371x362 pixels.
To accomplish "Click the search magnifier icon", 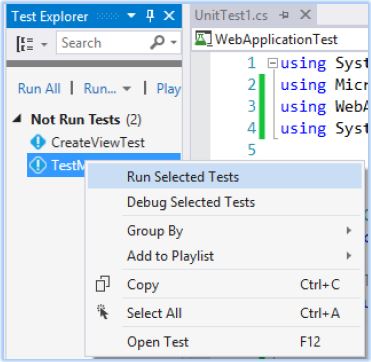I will tap(157, 42).
